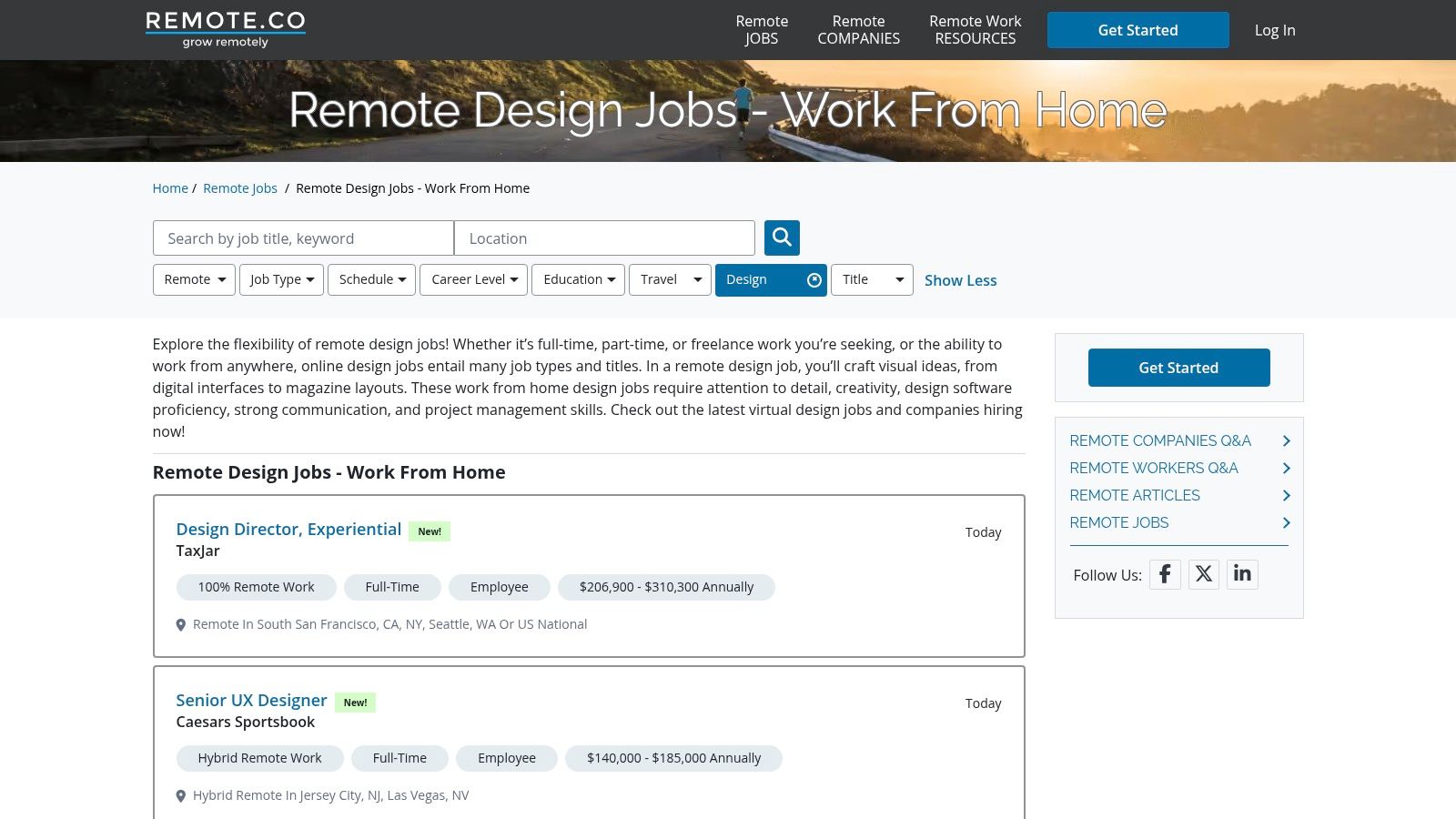Open the Senior UX Designer job listing

pos(251,700)
